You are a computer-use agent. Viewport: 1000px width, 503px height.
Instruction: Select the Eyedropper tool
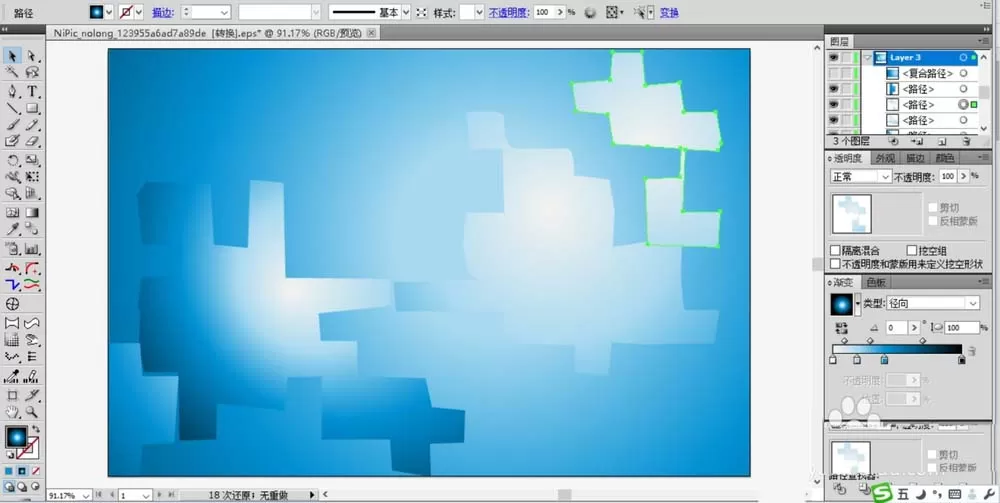(12, 229)
